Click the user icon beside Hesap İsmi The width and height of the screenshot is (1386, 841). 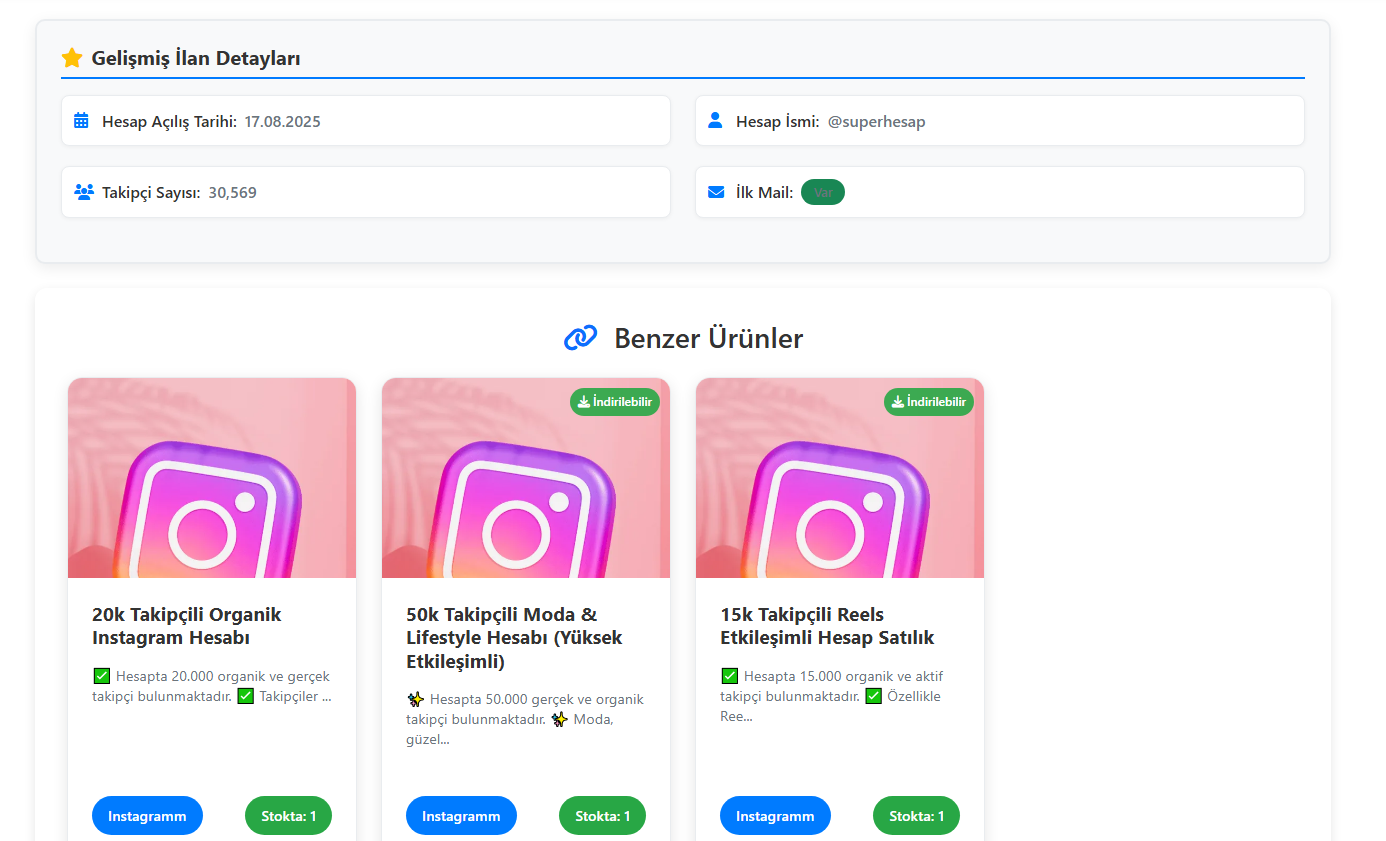point(715,121)
